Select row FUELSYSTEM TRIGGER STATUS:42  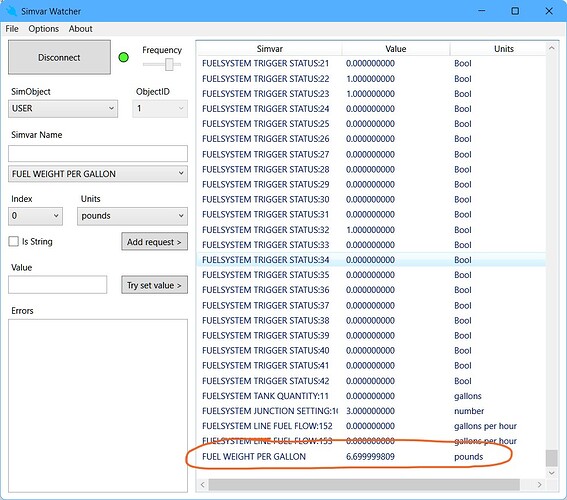click(x=372, y=381)
